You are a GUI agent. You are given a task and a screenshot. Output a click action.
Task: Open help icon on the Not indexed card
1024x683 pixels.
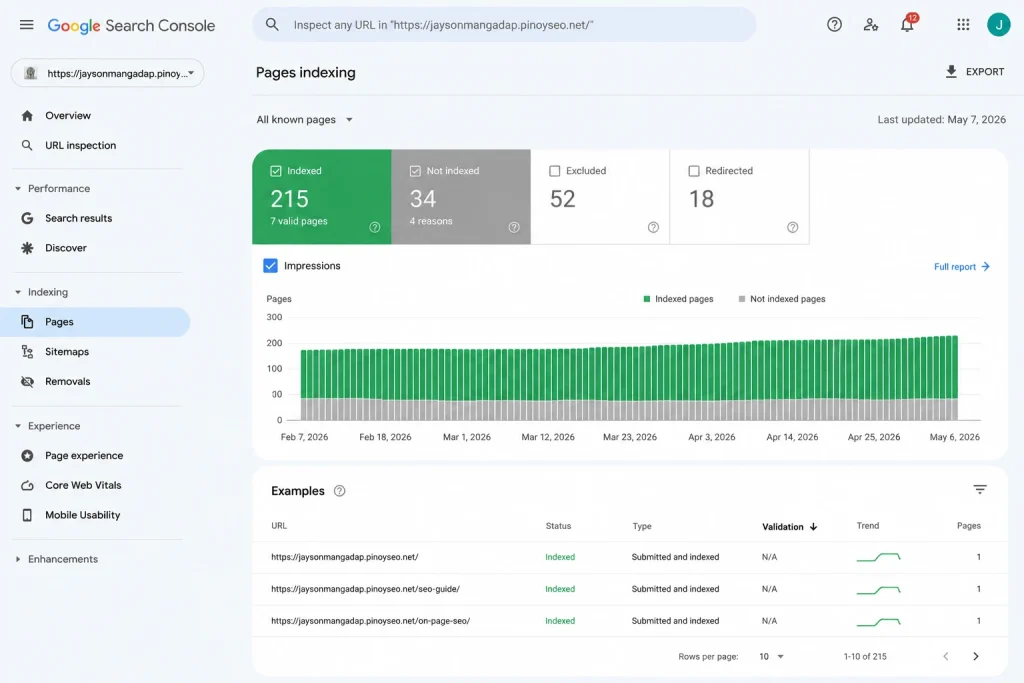514,227
